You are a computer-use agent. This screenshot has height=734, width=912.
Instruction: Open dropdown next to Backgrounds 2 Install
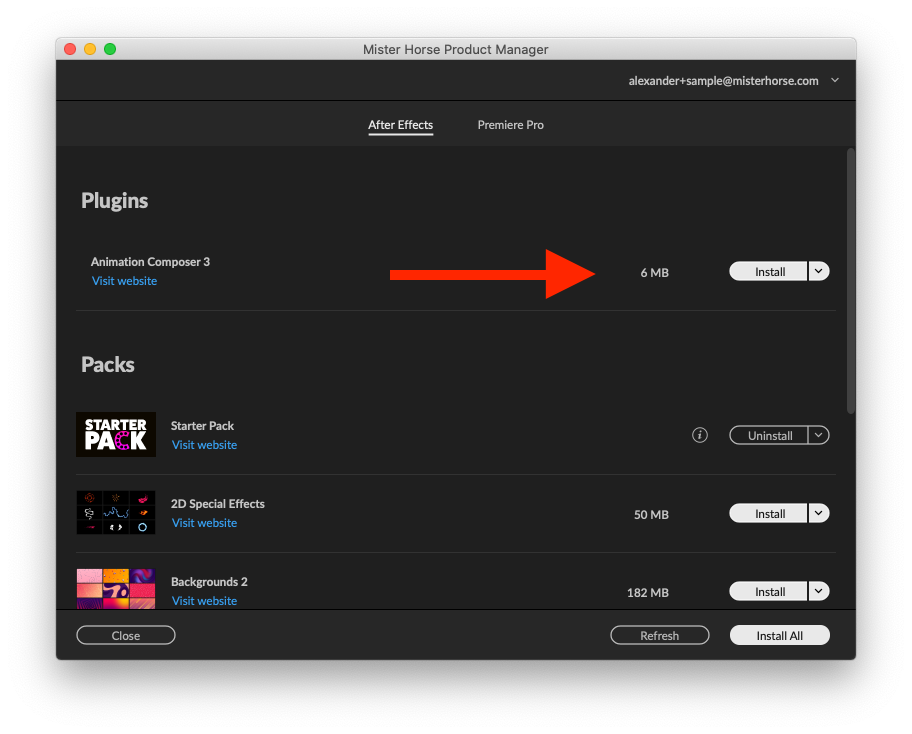pos(818,591)
